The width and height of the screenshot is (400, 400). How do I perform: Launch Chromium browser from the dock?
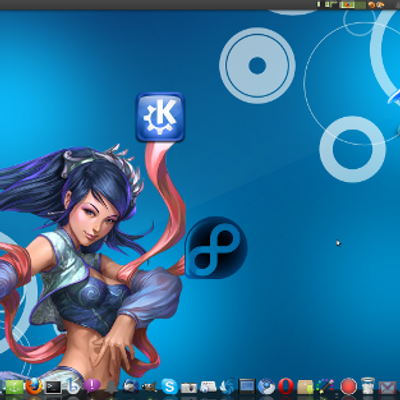click(x=266, y=386)
